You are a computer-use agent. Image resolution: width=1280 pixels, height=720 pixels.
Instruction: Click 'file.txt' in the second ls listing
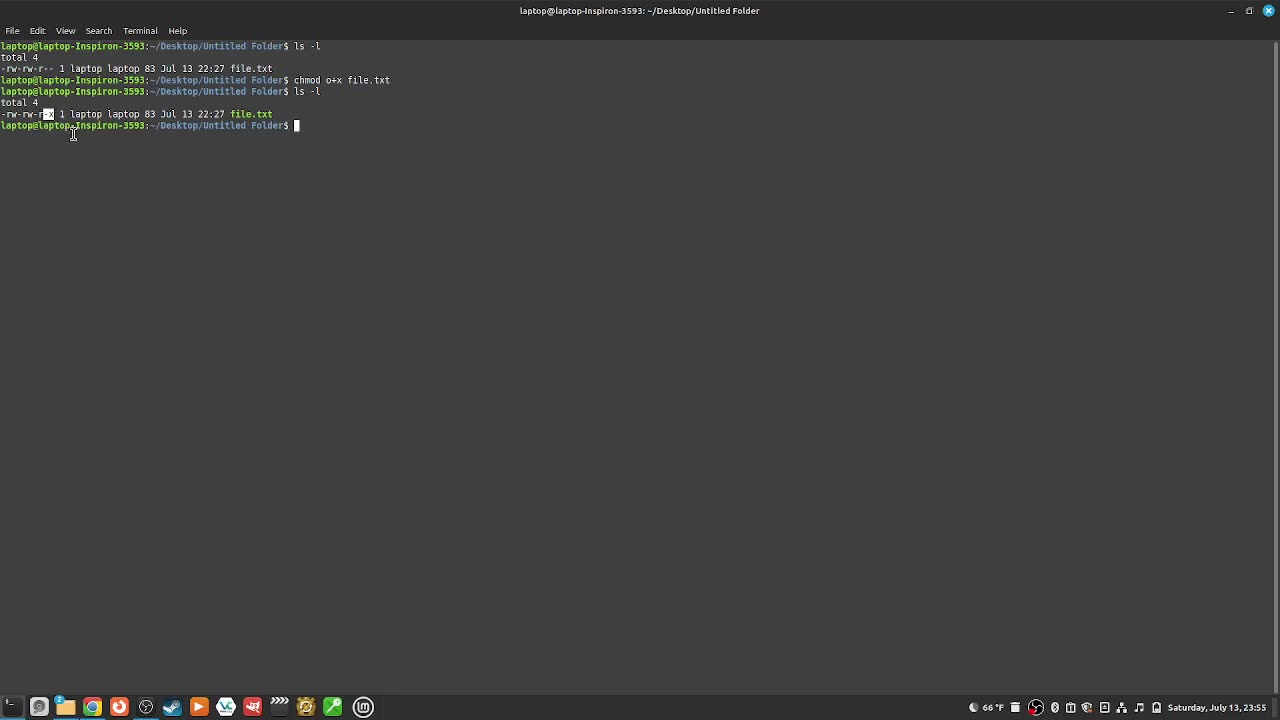pyautogui.click(x=251, y=114)
